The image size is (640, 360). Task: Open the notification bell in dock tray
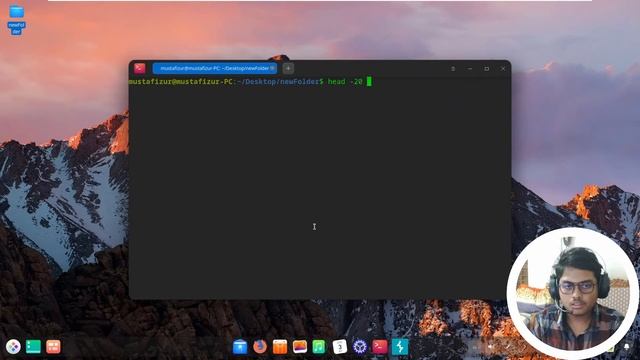pyautogui.click(x=627, y=347)
